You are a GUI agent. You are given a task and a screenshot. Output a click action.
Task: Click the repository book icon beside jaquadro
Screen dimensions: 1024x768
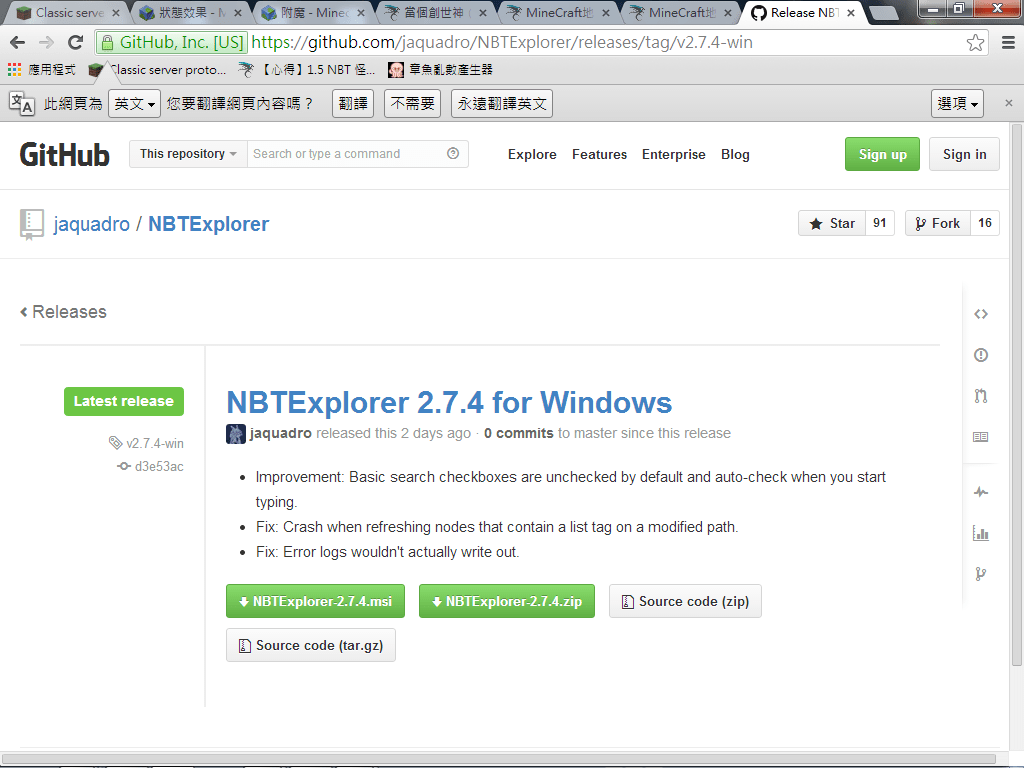click(x=31, y=225)
